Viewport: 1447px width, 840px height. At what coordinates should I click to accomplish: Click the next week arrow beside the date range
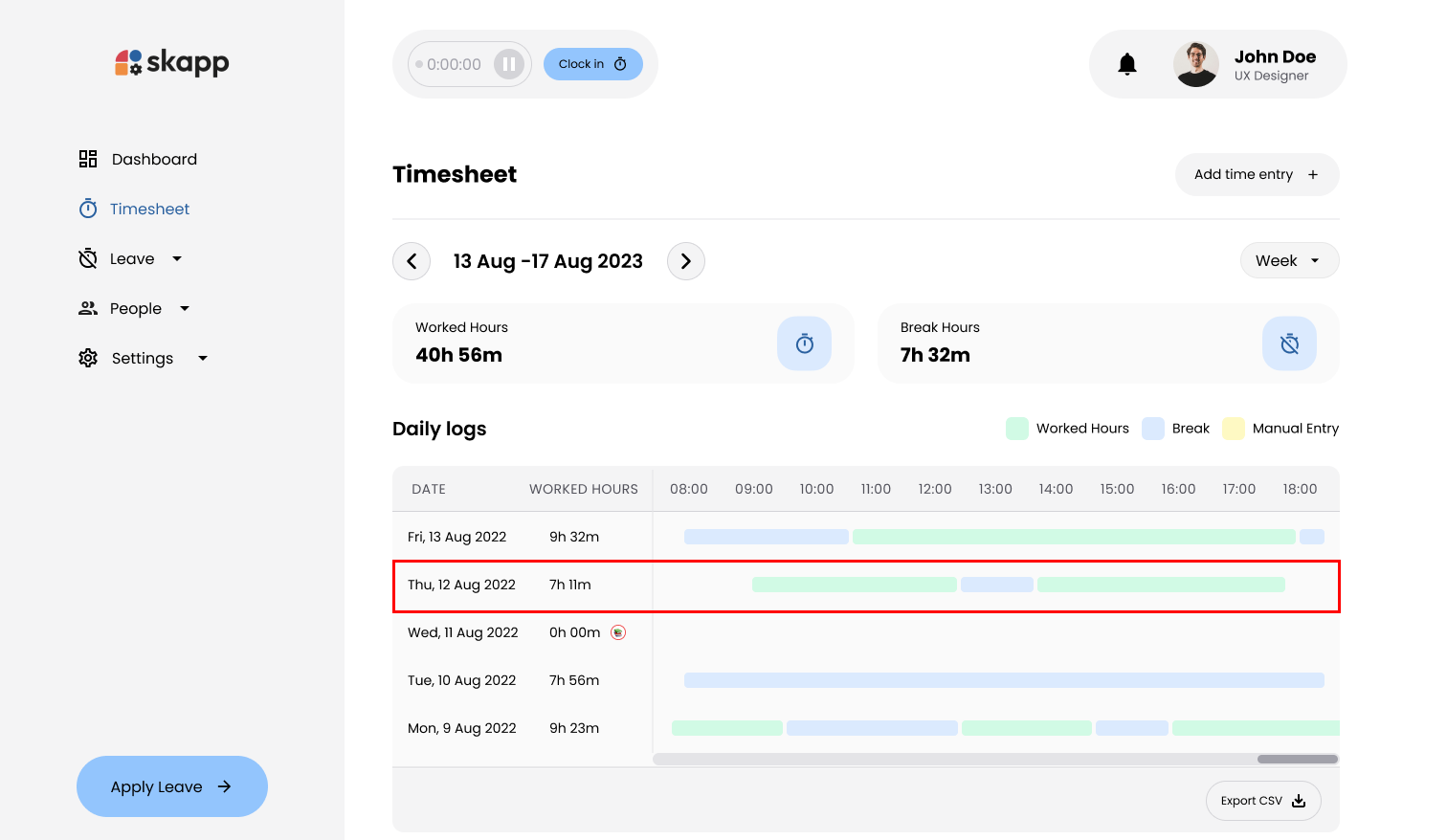tap(685, 260)
